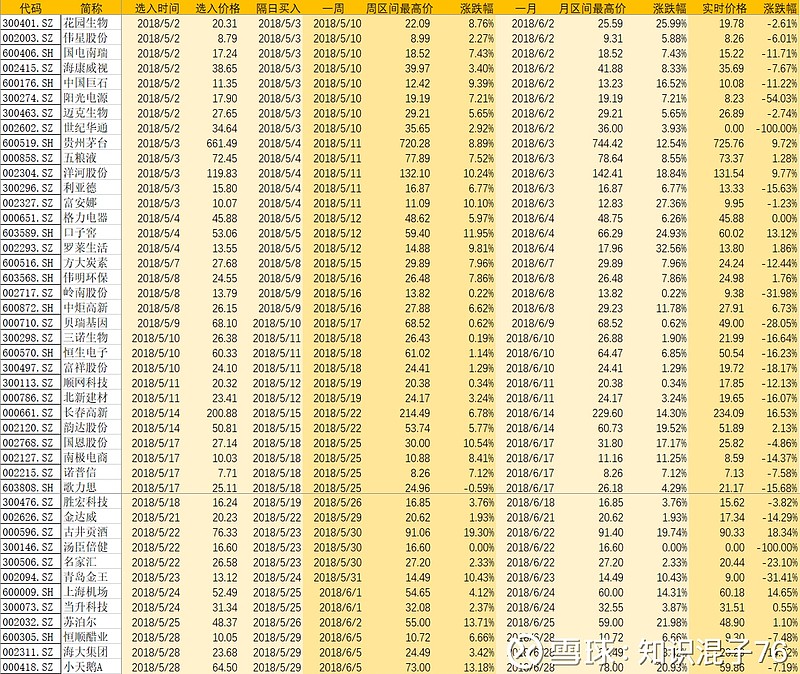Click stock code cell 300146.SZ
800x674 pixels.
tap(30, 547)
